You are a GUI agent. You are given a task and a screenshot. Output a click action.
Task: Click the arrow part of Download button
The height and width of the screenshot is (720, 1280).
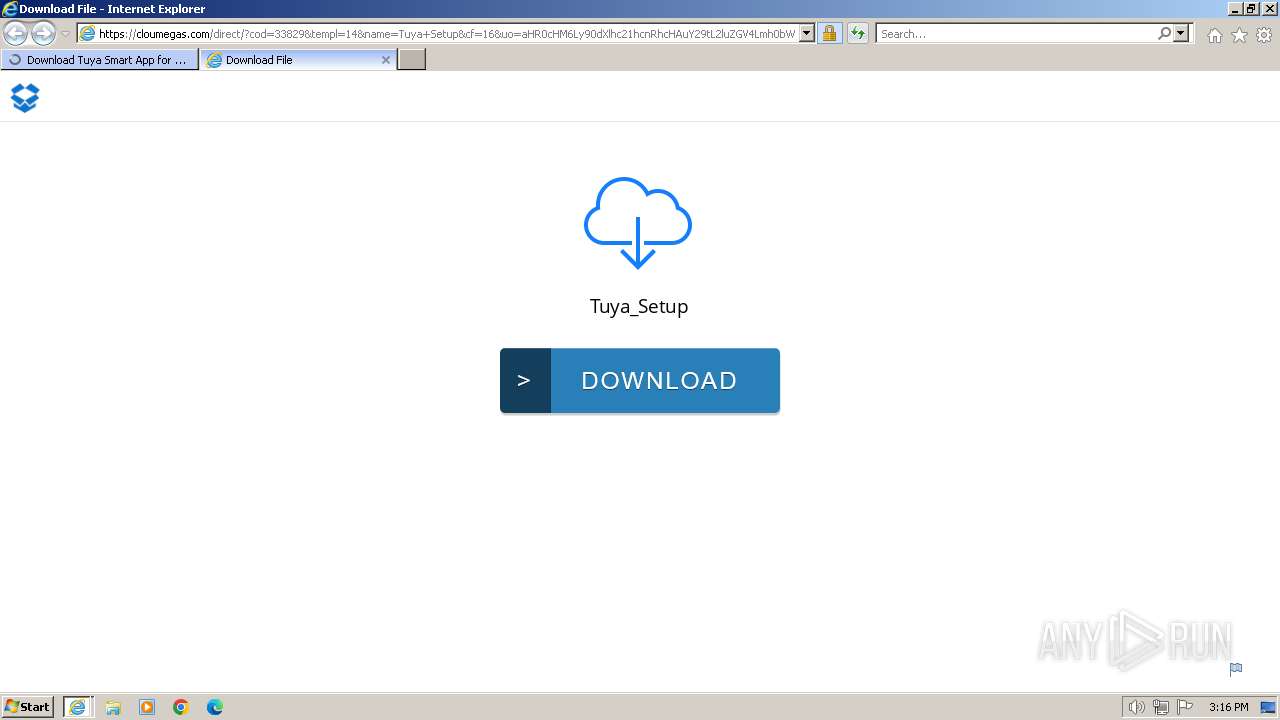525,380
